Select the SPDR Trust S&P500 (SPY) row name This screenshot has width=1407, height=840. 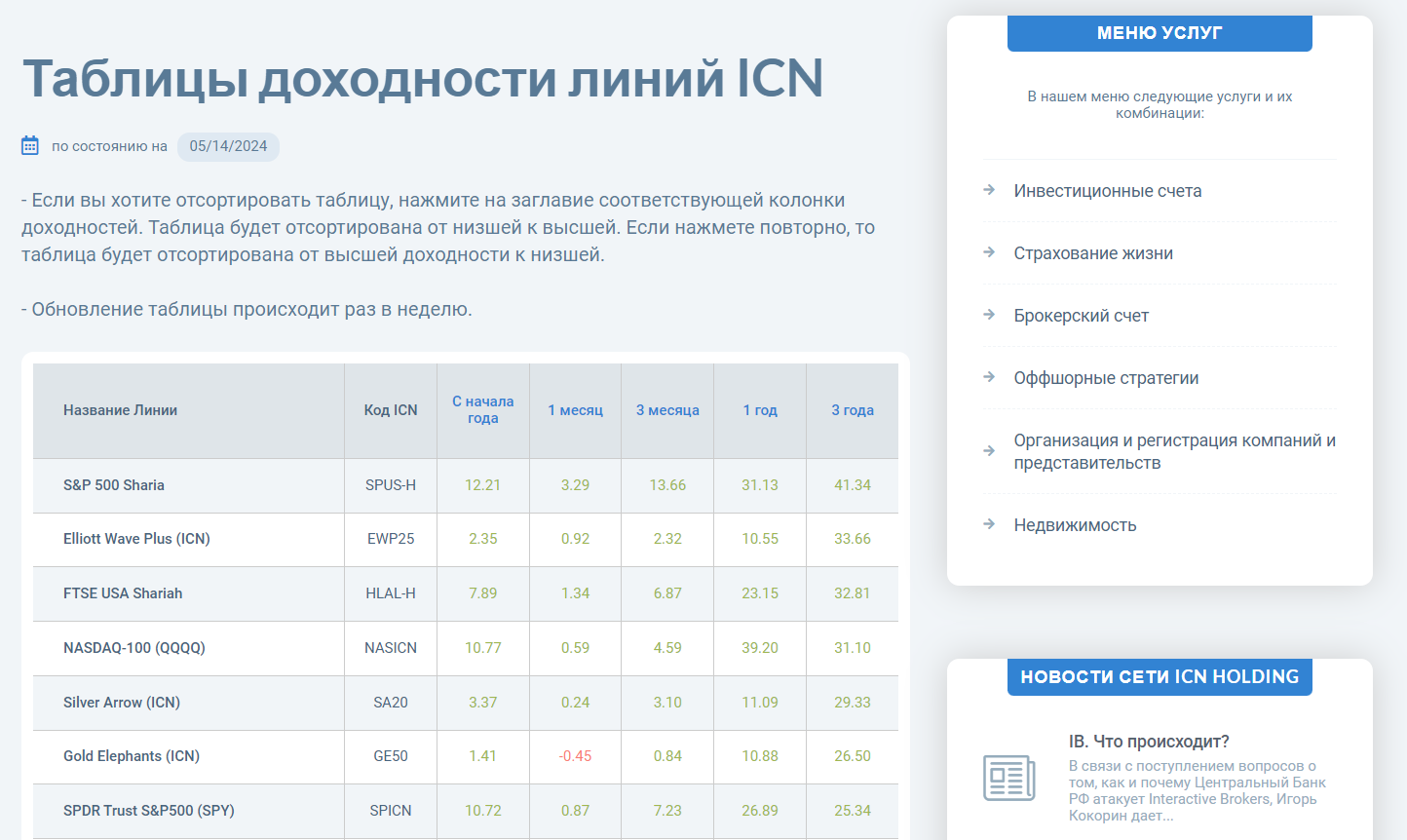[x=149, y=811]
